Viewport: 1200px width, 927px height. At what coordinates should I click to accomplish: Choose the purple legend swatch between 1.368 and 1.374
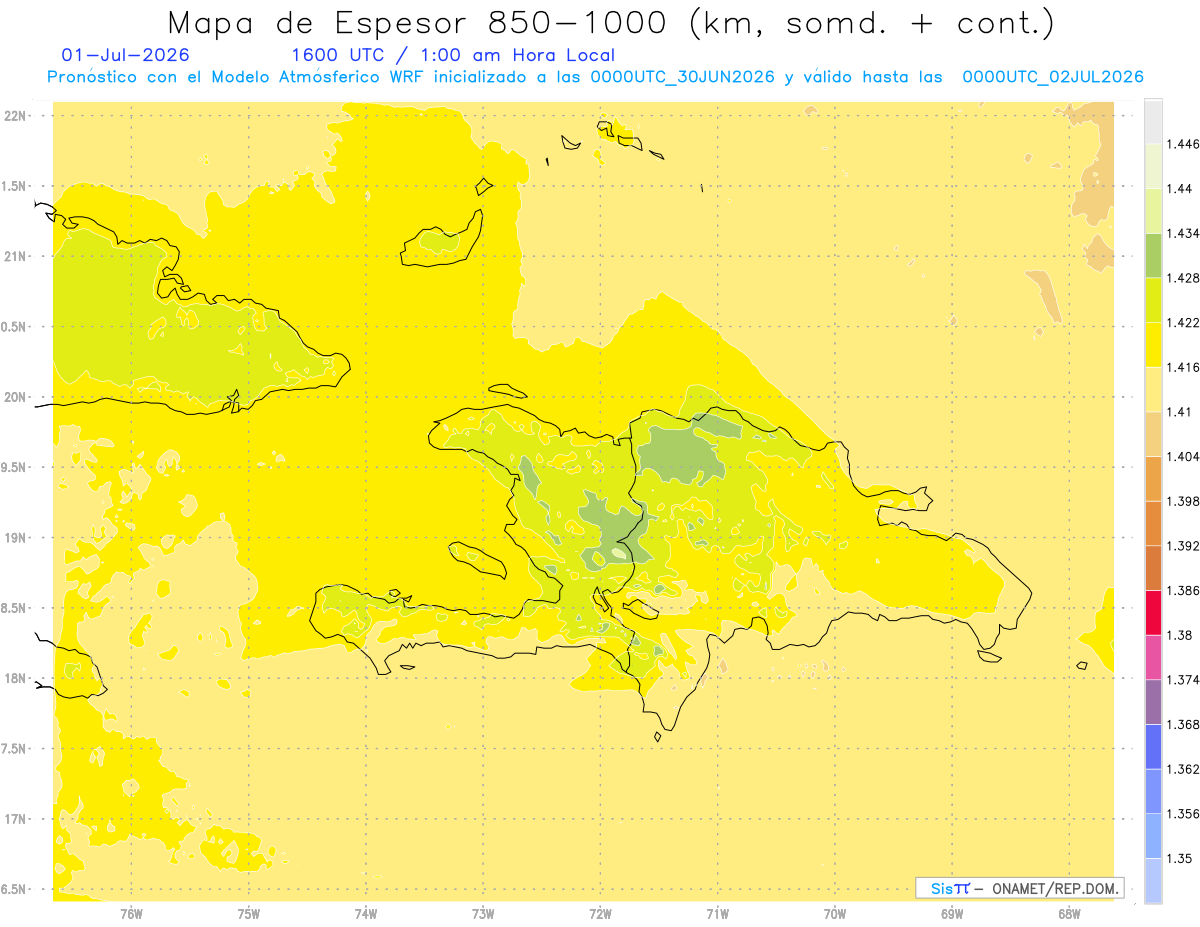point(1153,701)
